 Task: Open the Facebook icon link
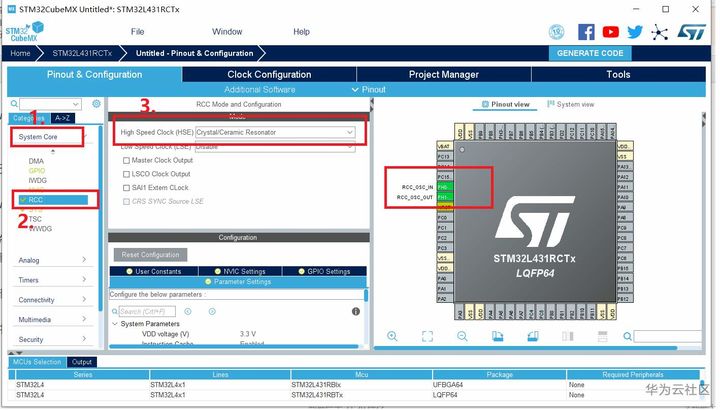point(586,32)
